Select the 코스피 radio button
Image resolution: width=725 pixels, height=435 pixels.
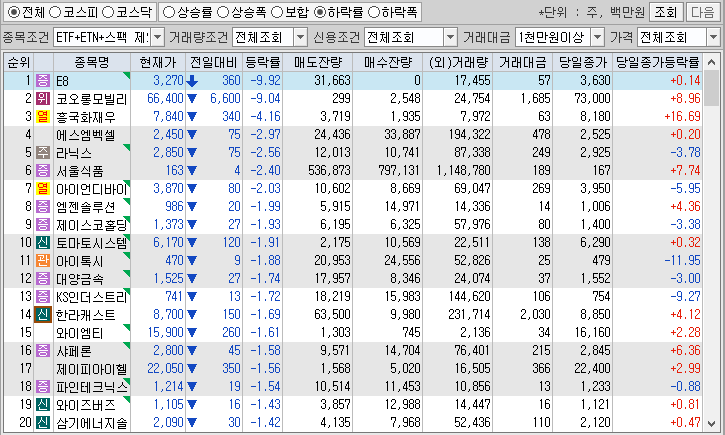coord(55,12)
